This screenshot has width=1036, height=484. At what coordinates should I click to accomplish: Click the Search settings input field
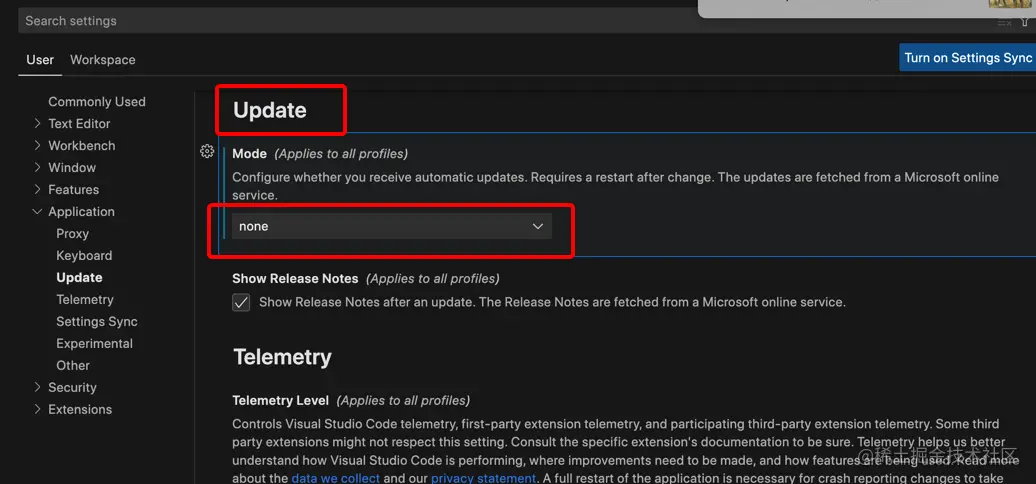400,21
